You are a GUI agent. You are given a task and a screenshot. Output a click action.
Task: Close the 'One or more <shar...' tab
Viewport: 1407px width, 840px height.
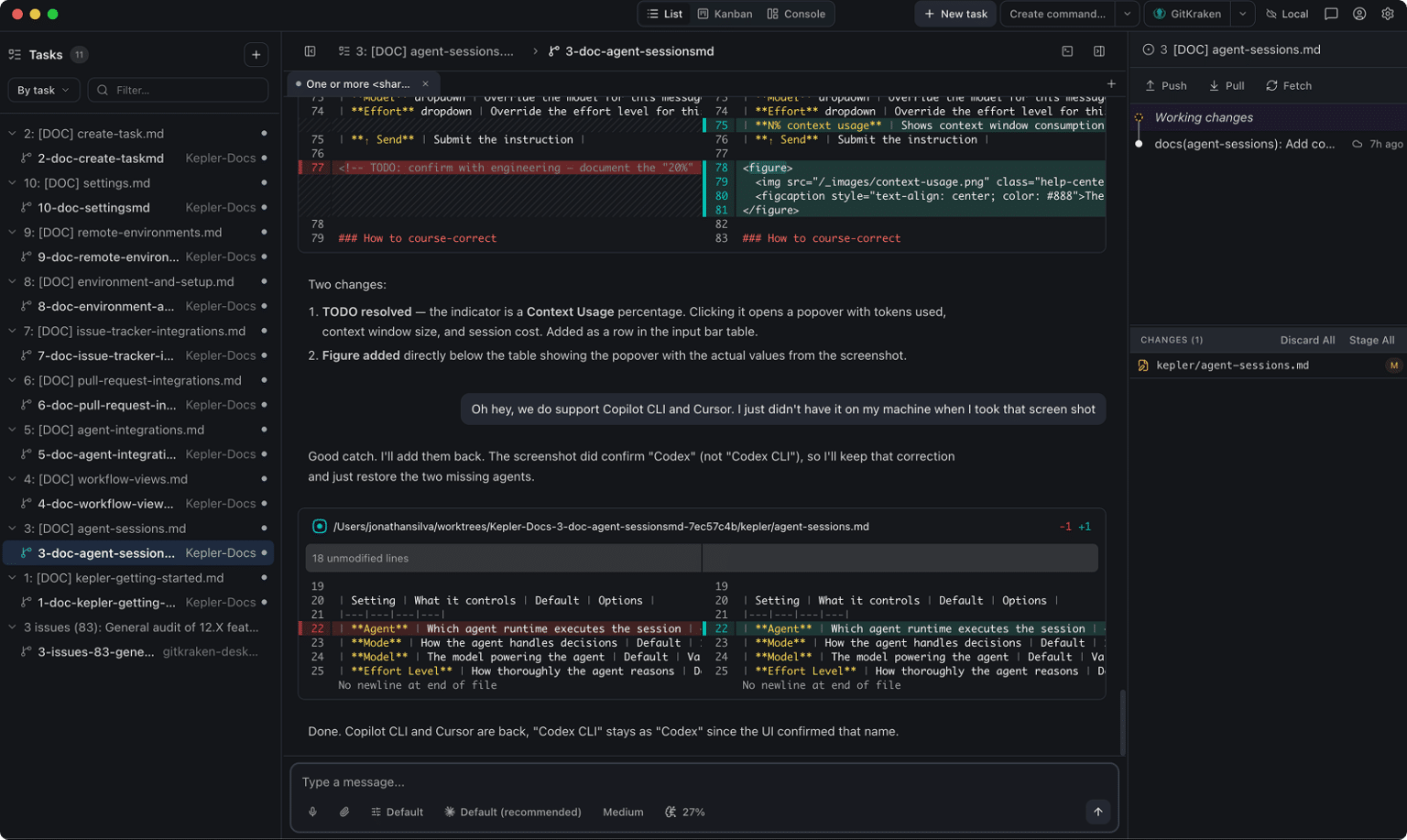[425, 84]
